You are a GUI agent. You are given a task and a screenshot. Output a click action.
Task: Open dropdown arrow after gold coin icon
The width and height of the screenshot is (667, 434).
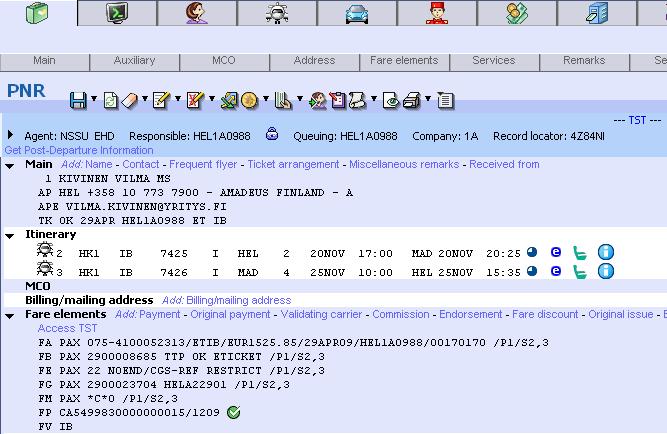coord(266,99)
